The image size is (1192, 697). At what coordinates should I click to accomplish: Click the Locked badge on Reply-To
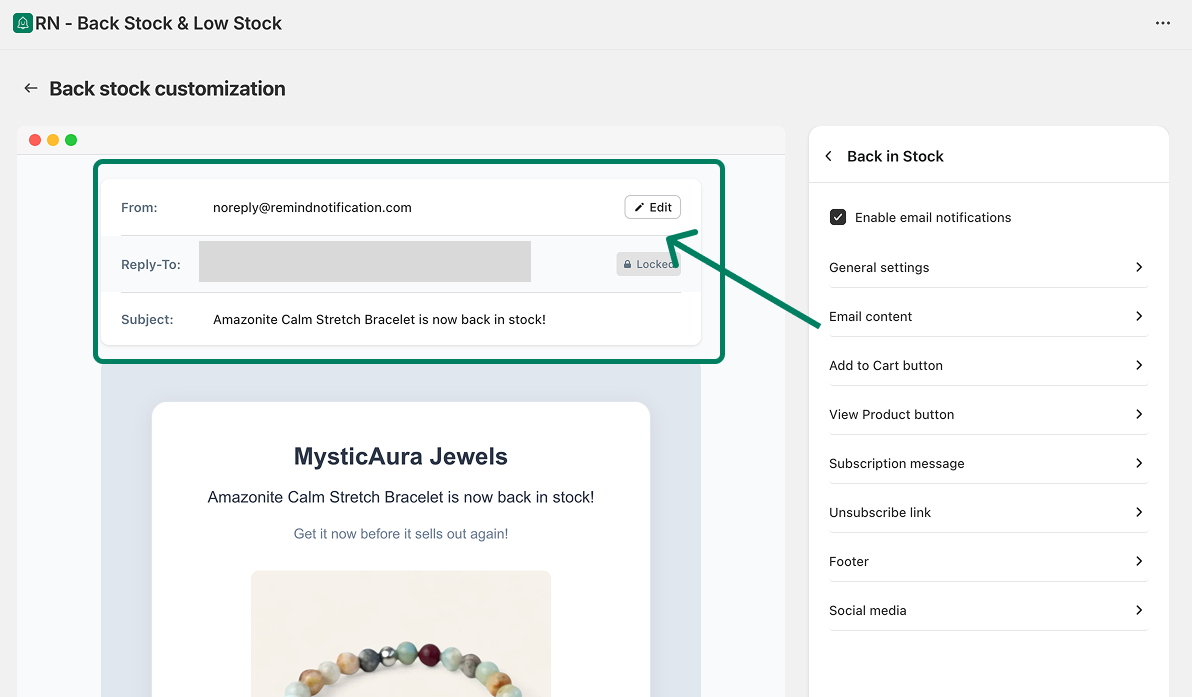point(648,264)
